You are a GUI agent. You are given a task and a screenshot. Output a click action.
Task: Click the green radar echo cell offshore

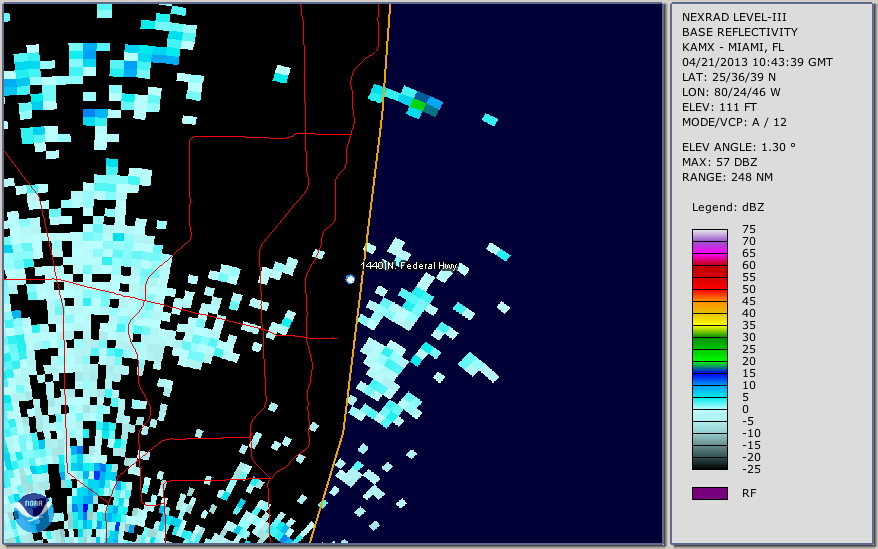click(x=418, y=104)
